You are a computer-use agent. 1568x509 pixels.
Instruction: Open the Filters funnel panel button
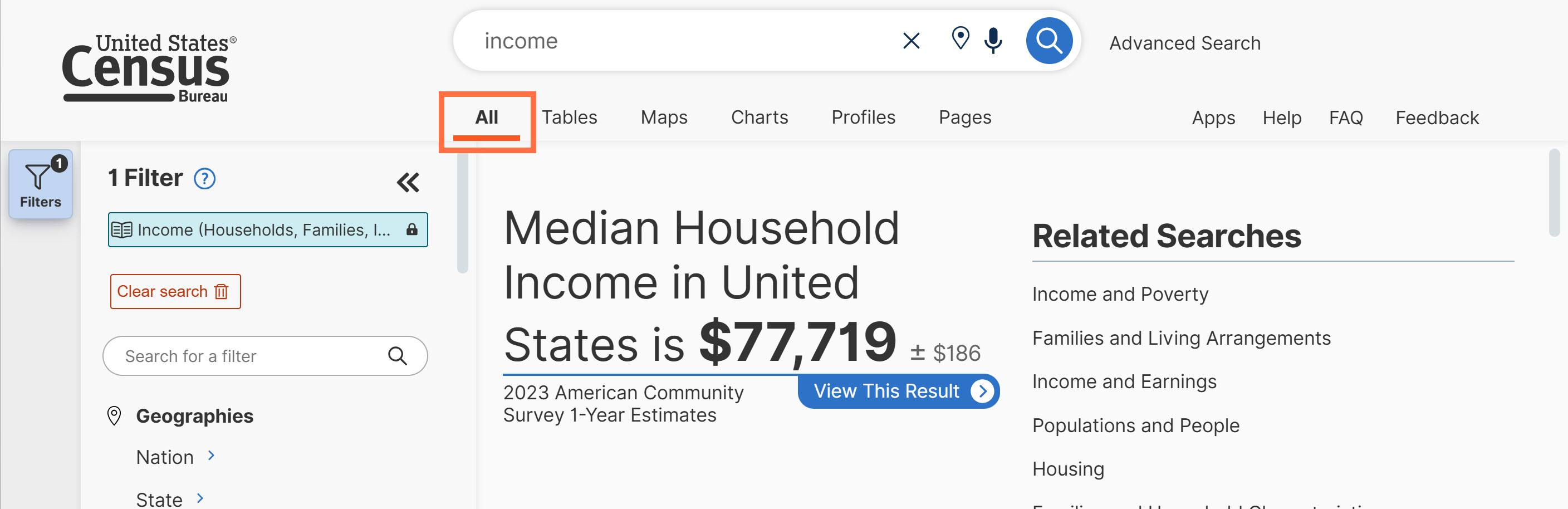tap(41, 184)
